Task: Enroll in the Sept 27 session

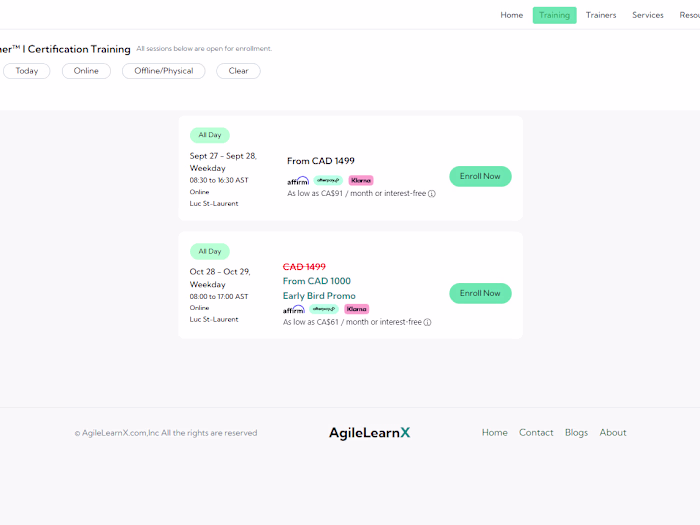Action: click(x=480, y=176)
